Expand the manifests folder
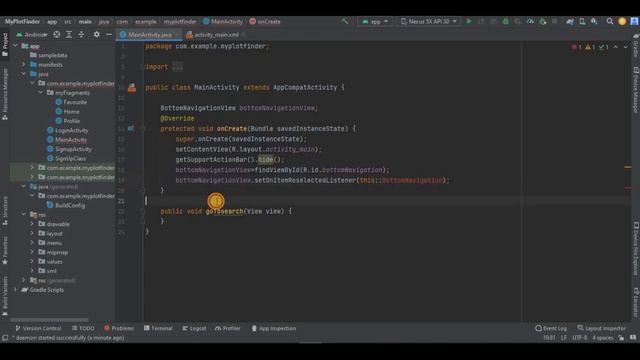This screenshot has height=360, width=640. pos(24,64)
